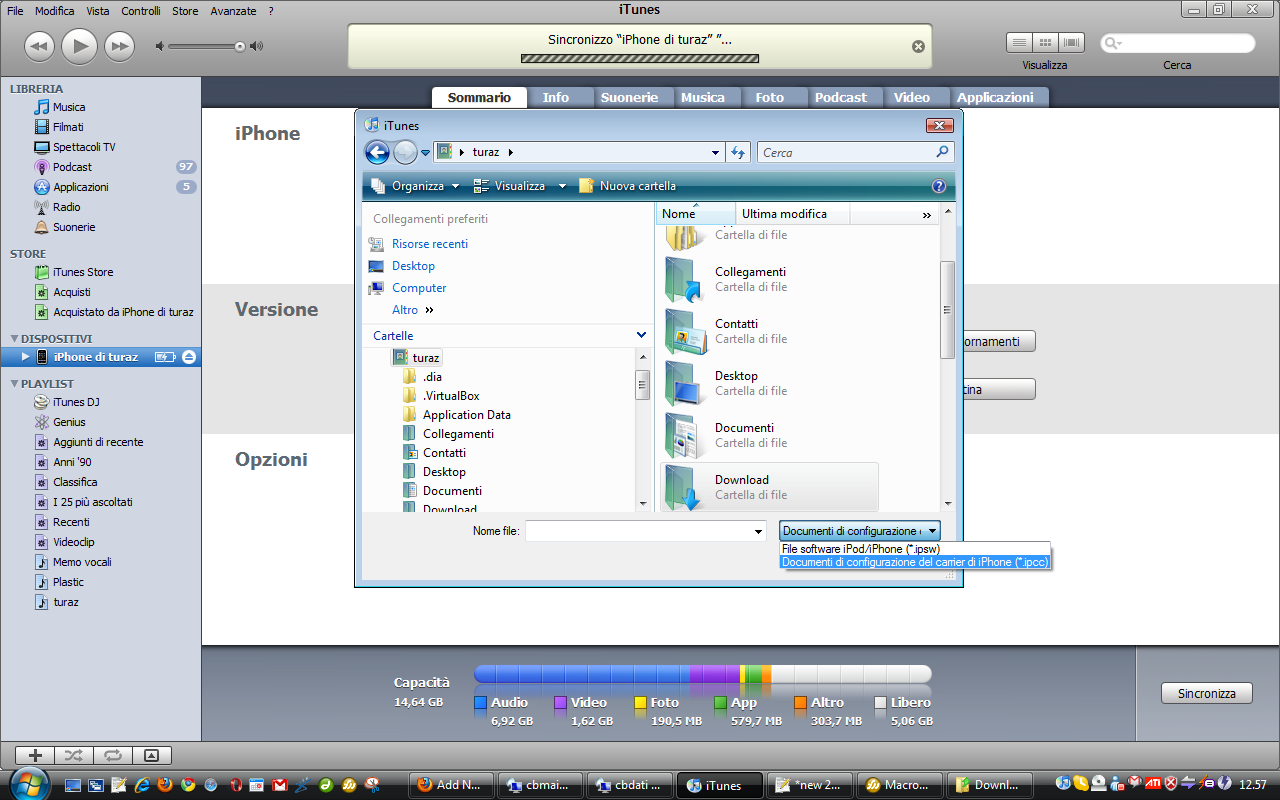
Task: Switch to Cover Flow view icon
Action: (x=1072, y=43)
